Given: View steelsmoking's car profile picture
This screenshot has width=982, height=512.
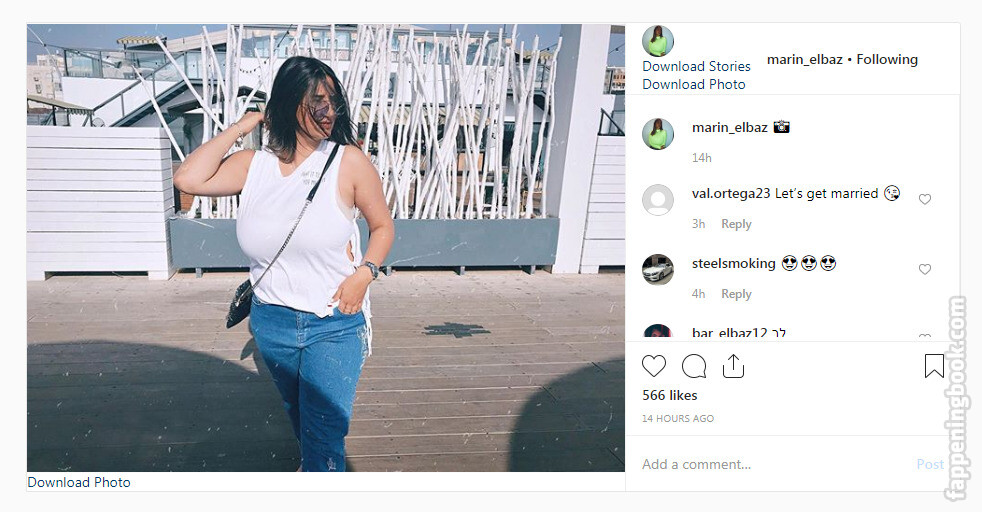Looking at the screenshot, I should click(x=658, y=270).
